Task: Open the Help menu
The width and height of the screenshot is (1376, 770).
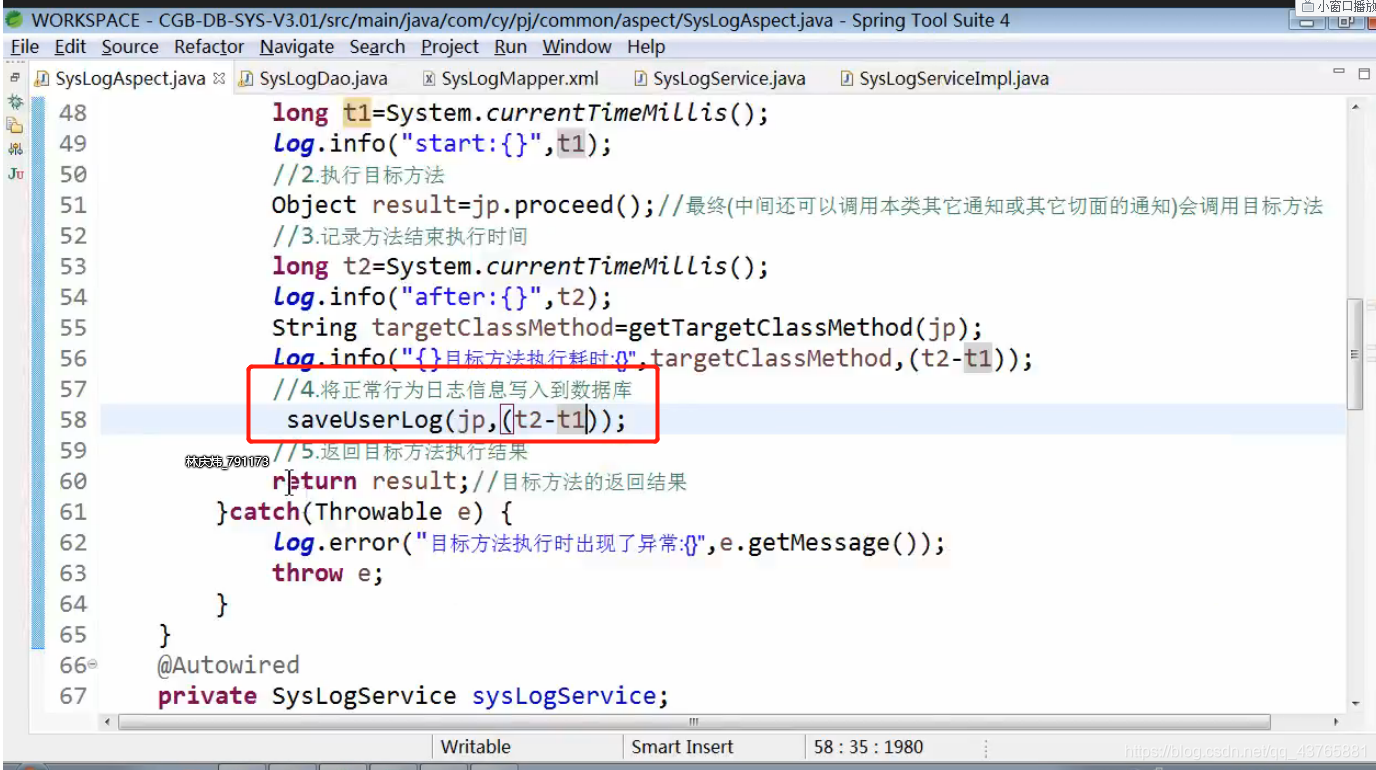Action: [x=646, y=47]
